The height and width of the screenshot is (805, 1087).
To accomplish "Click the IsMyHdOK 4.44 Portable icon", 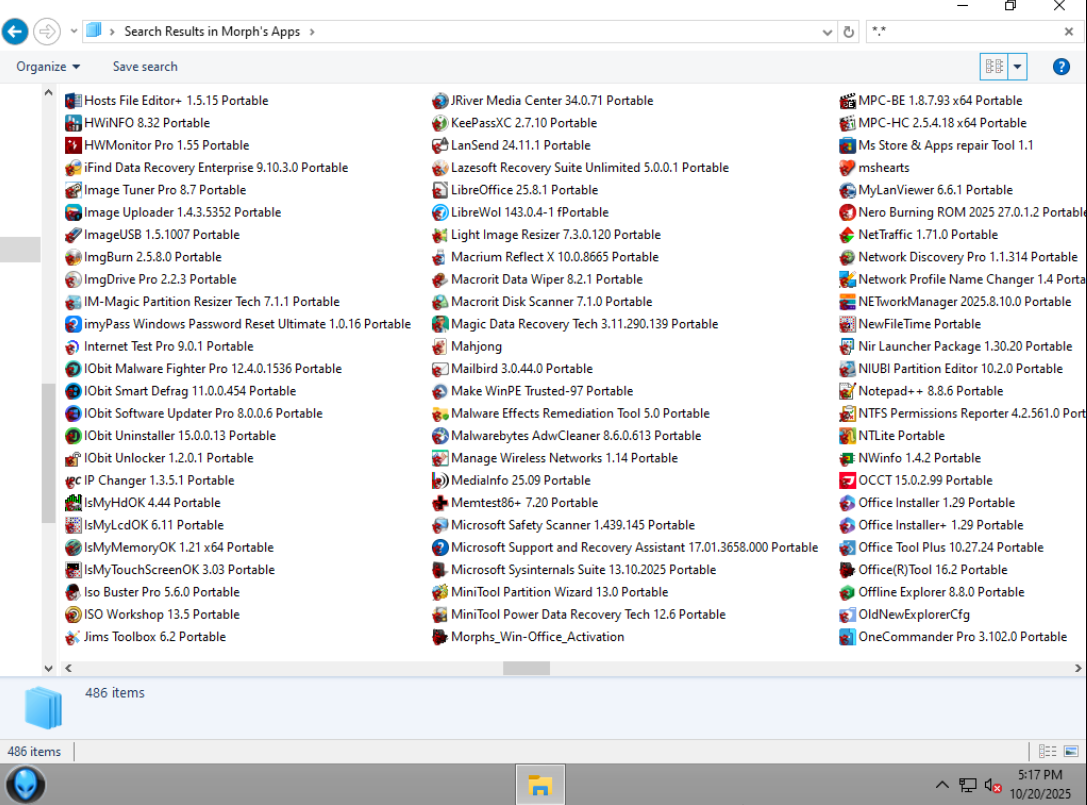I will 73,503.
